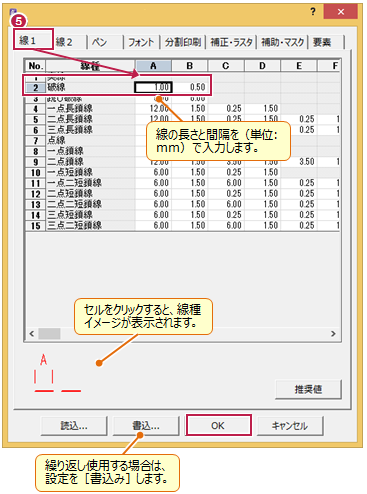367x494 pixels.
Task: Click the horizontal scrollbar thumb
Action: pyautogui.click(x=49, y=333)
